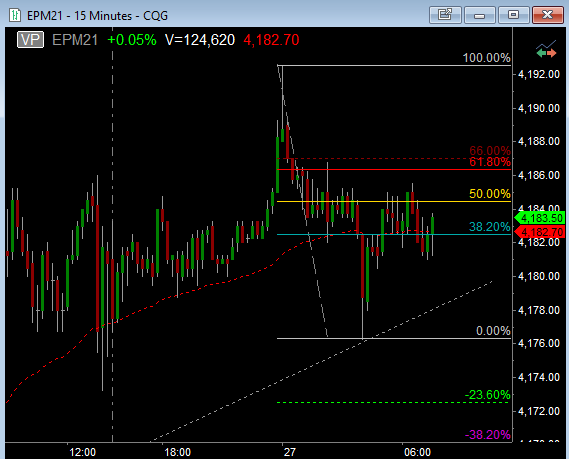Click the red 4,182.70 price marker
The height and width of the screenshot is (459, 569).
[540, 232]
